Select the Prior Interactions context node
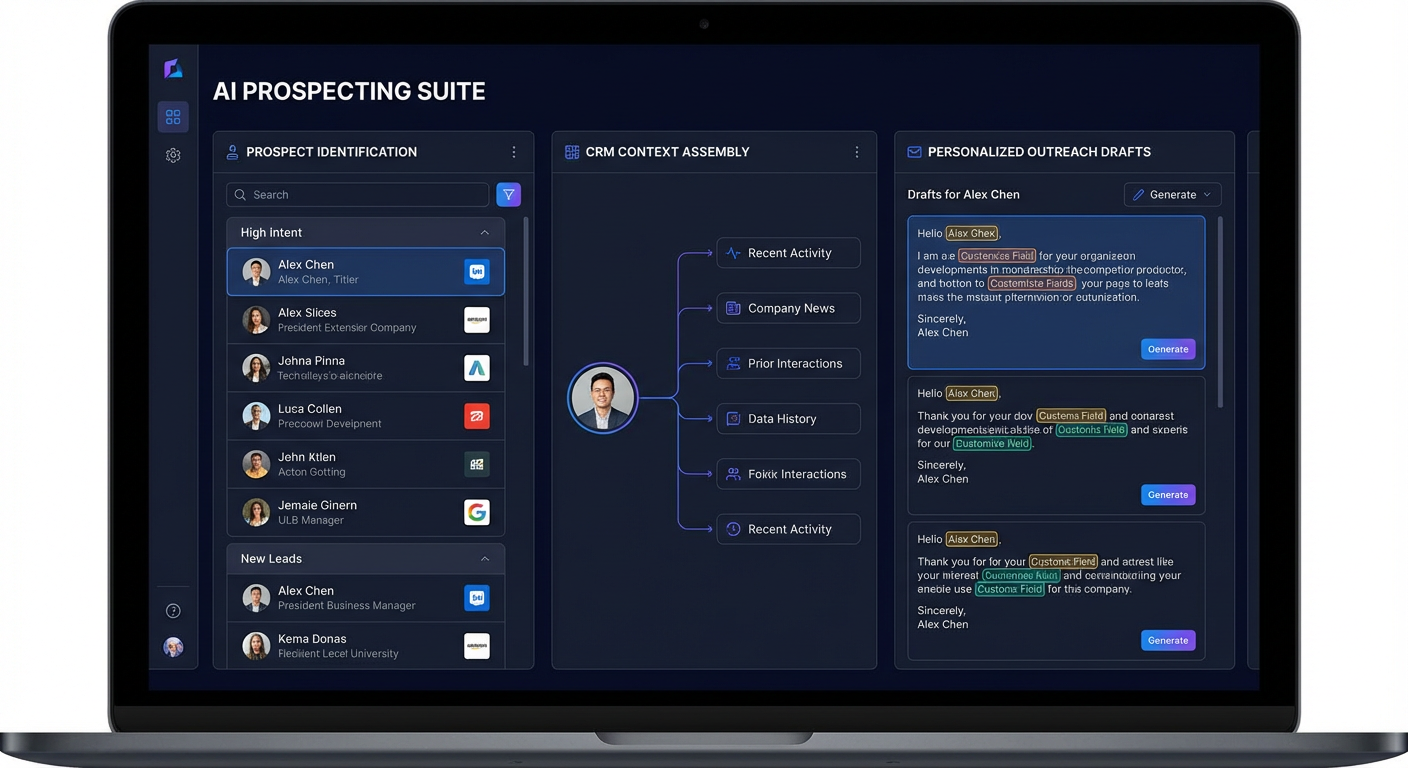 click(x=788, y=364)
